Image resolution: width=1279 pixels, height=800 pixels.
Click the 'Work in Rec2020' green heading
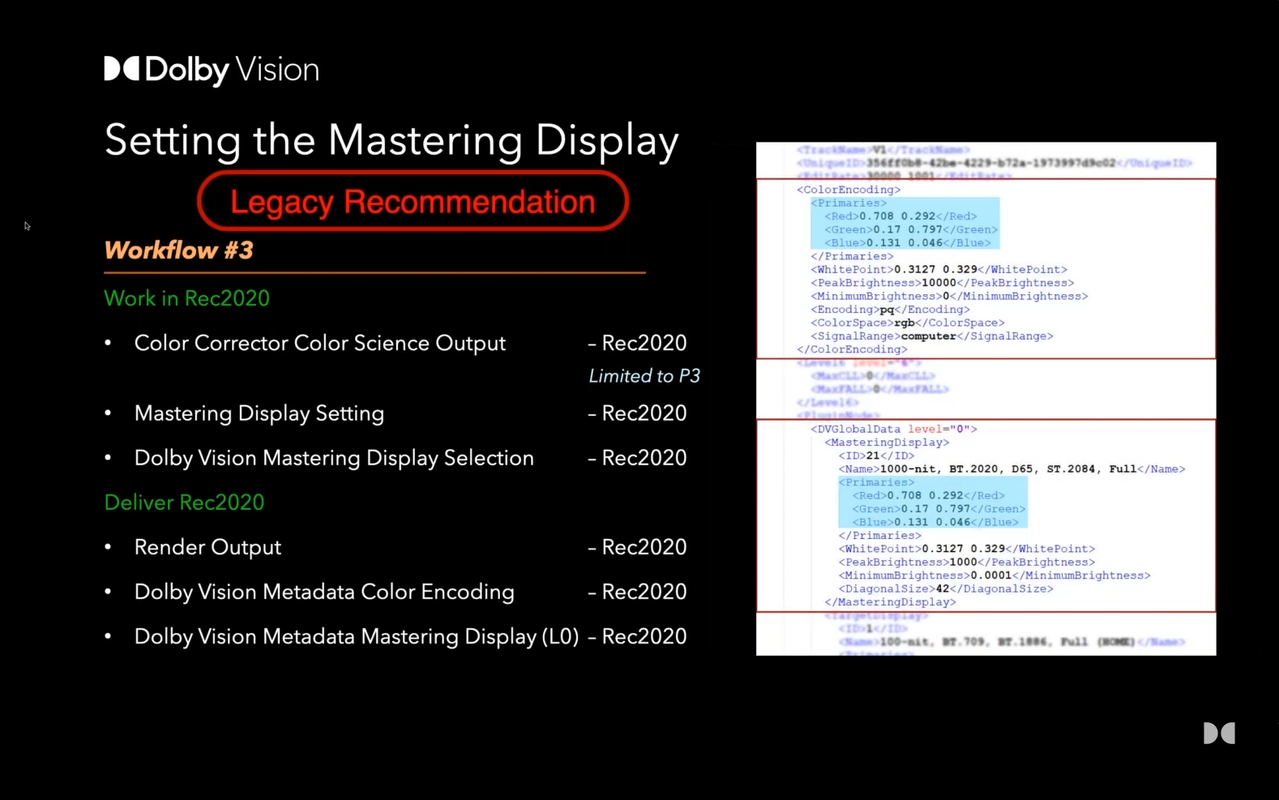(187, 298)
